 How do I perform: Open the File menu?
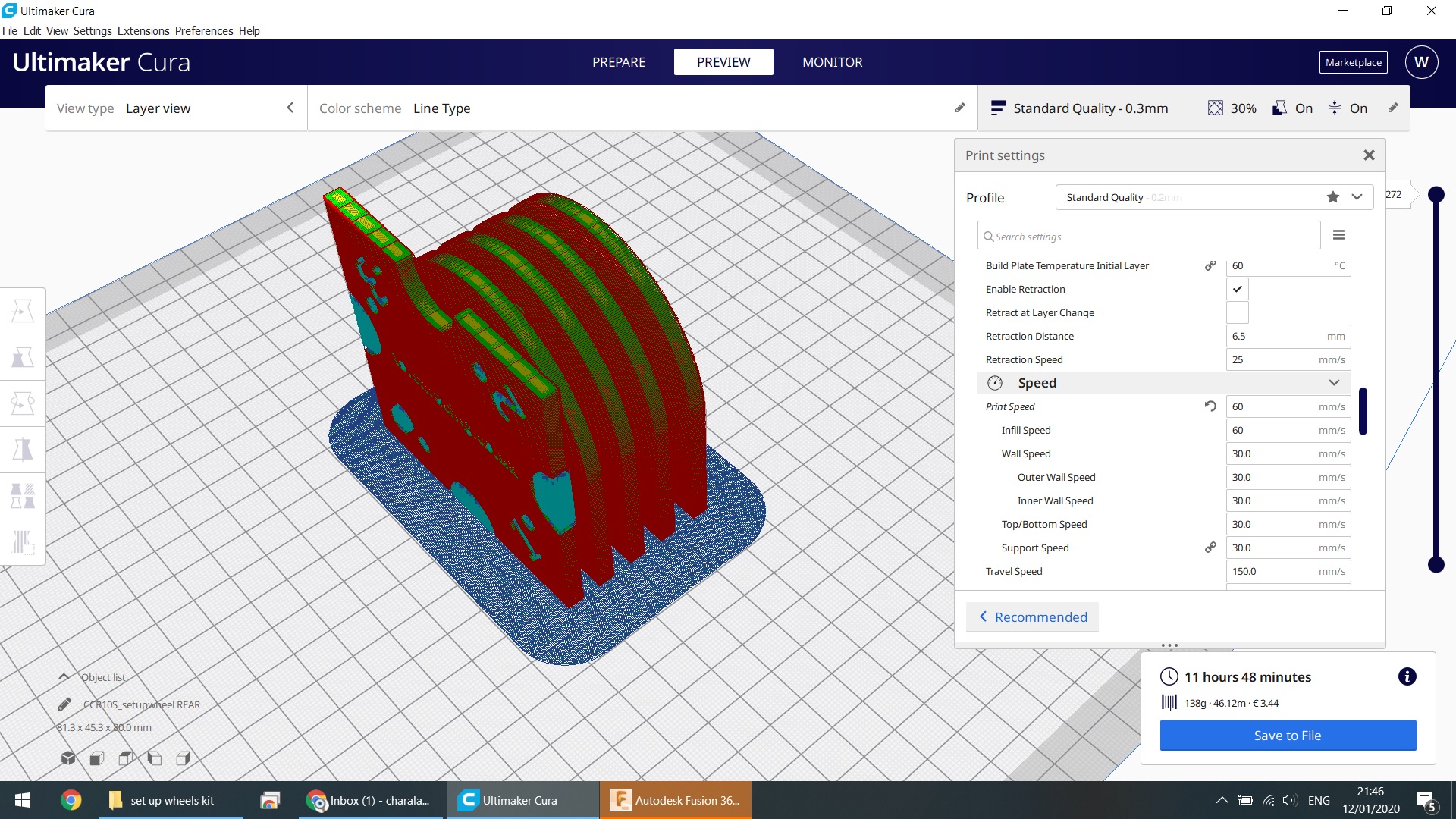click(x=10, y=31)
